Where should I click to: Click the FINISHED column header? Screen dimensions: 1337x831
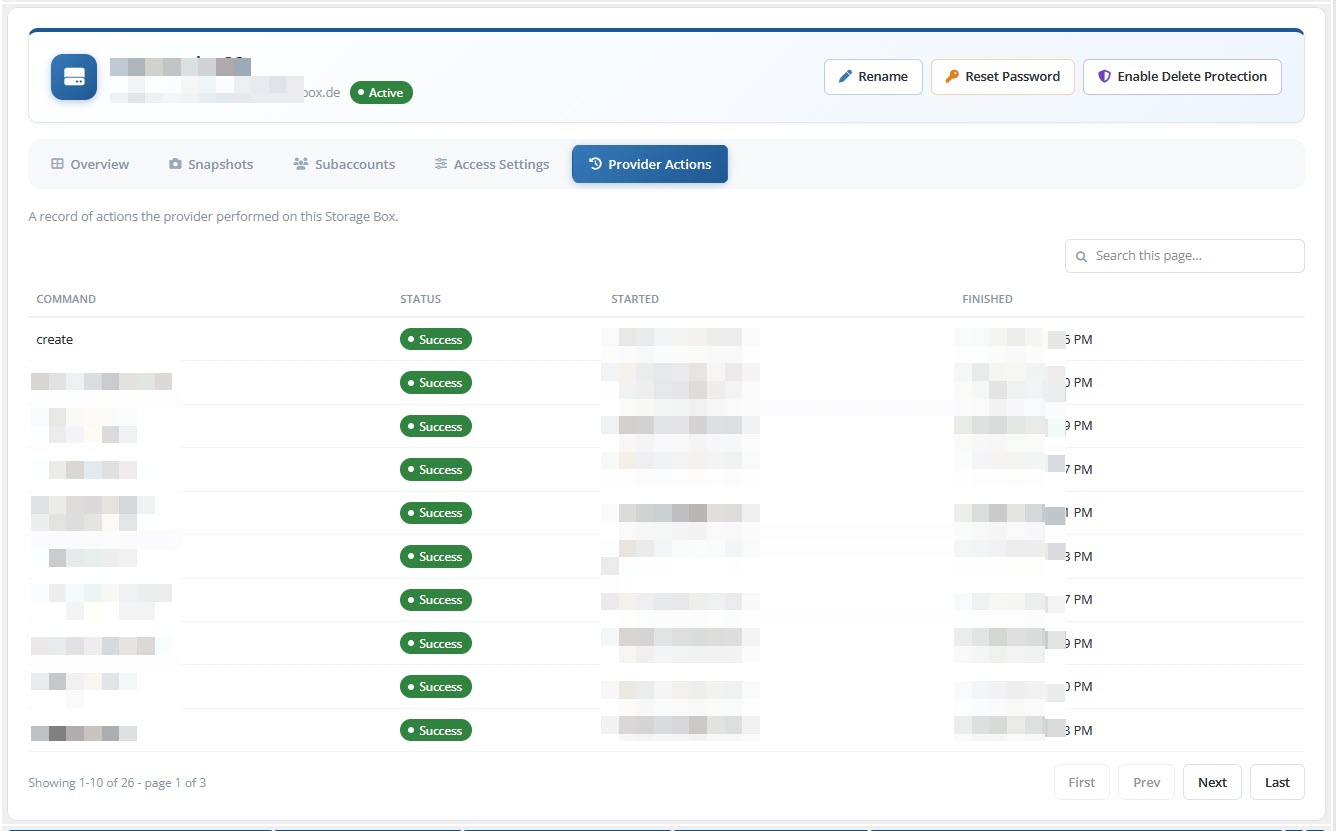click(x=987, y=299)
